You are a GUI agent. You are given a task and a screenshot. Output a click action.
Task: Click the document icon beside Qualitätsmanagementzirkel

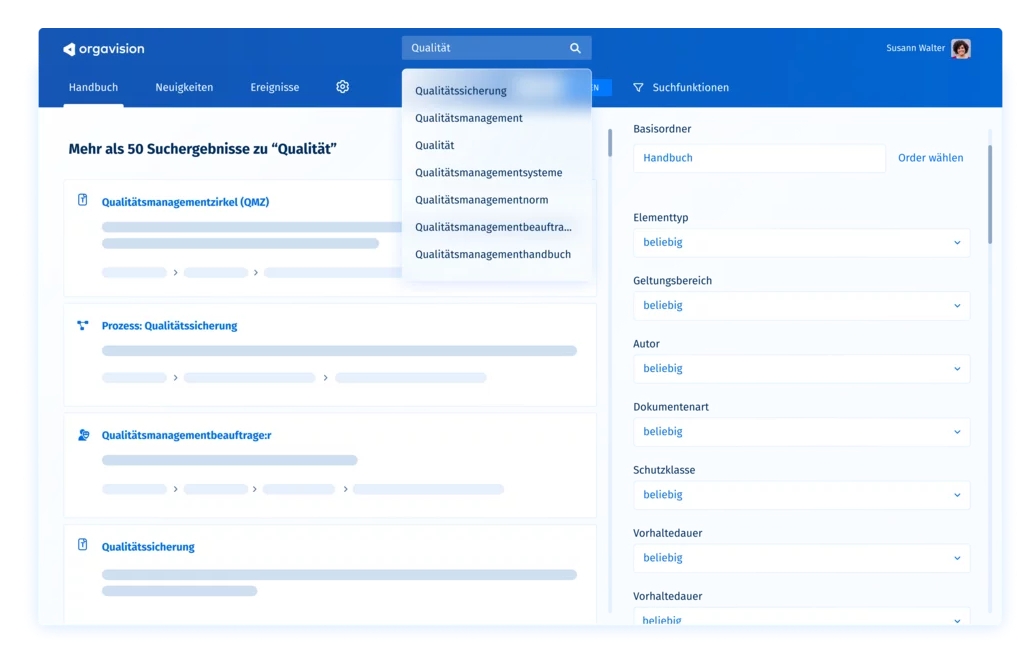[x=83, y=200]
